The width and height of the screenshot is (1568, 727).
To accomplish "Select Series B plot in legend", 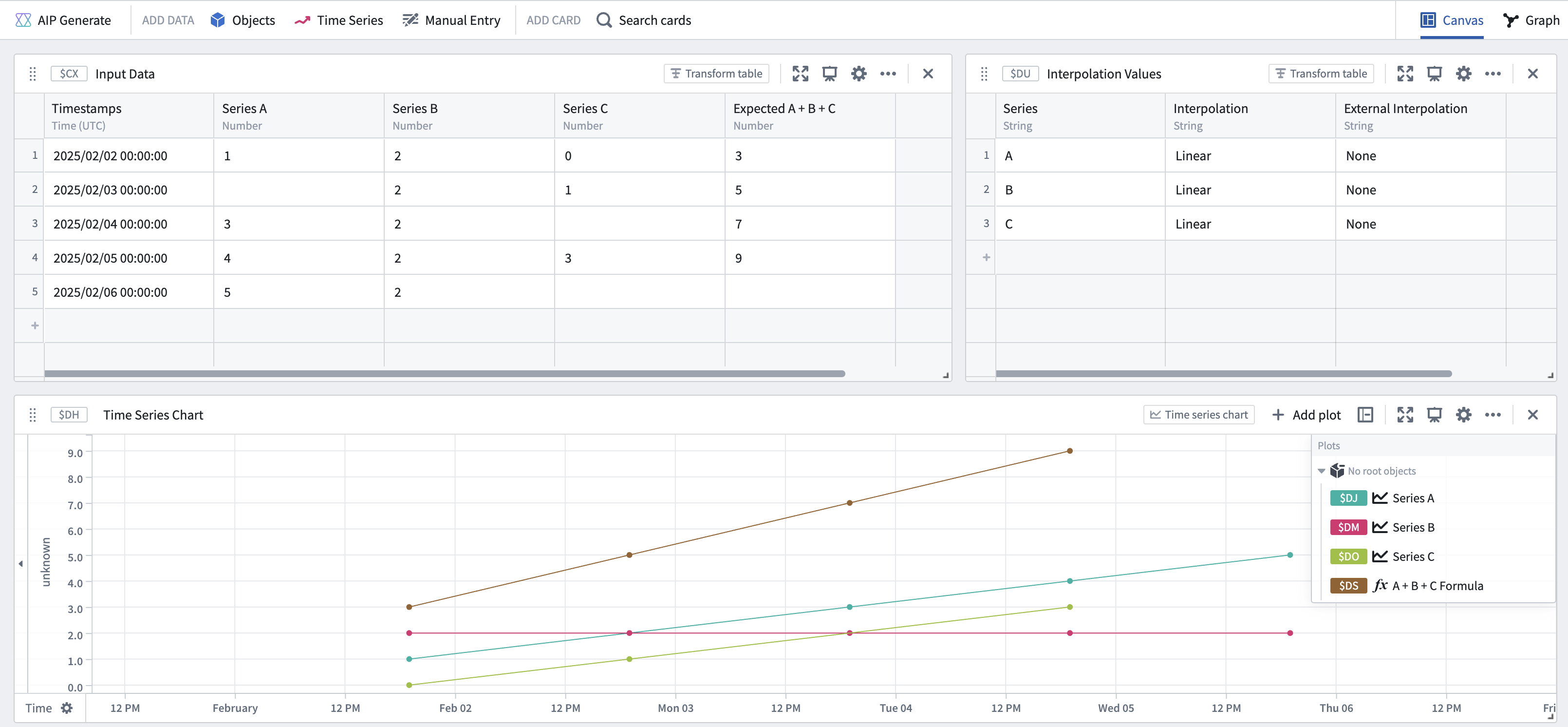I will point(1413,527).
